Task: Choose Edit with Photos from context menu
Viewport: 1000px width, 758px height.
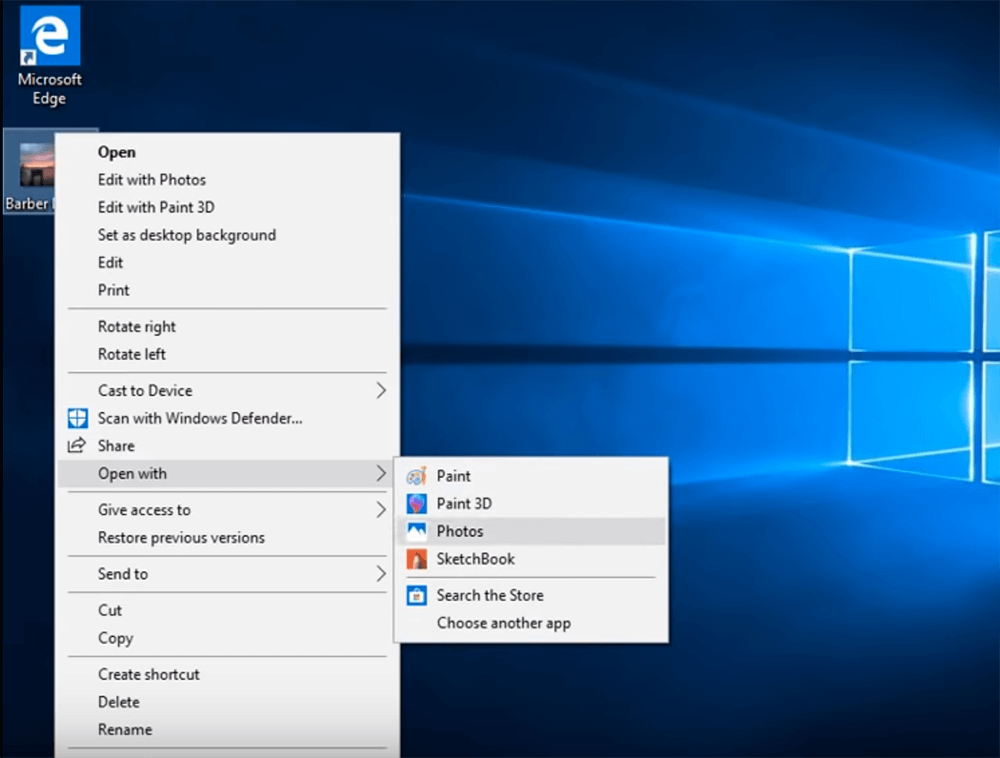Action: 152,180
